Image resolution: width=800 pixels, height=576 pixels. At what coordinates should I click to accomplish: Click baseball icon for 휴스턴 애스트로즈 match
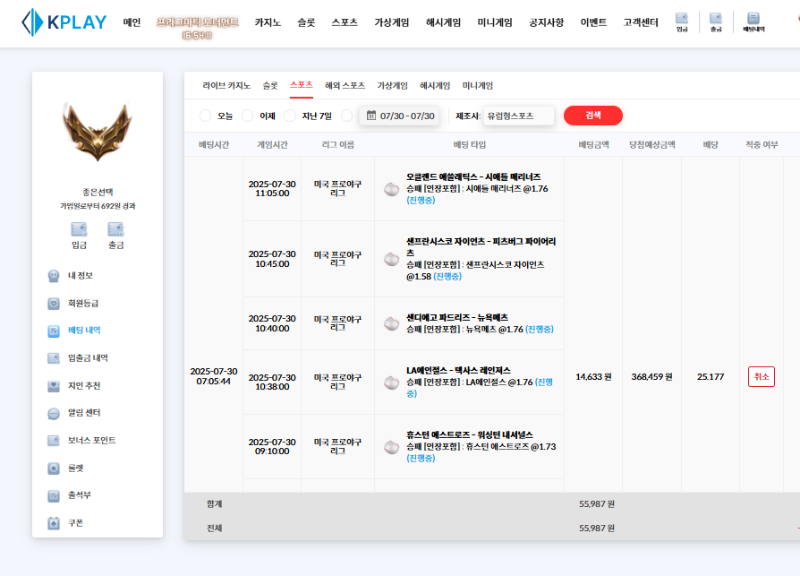click(391, 447)
